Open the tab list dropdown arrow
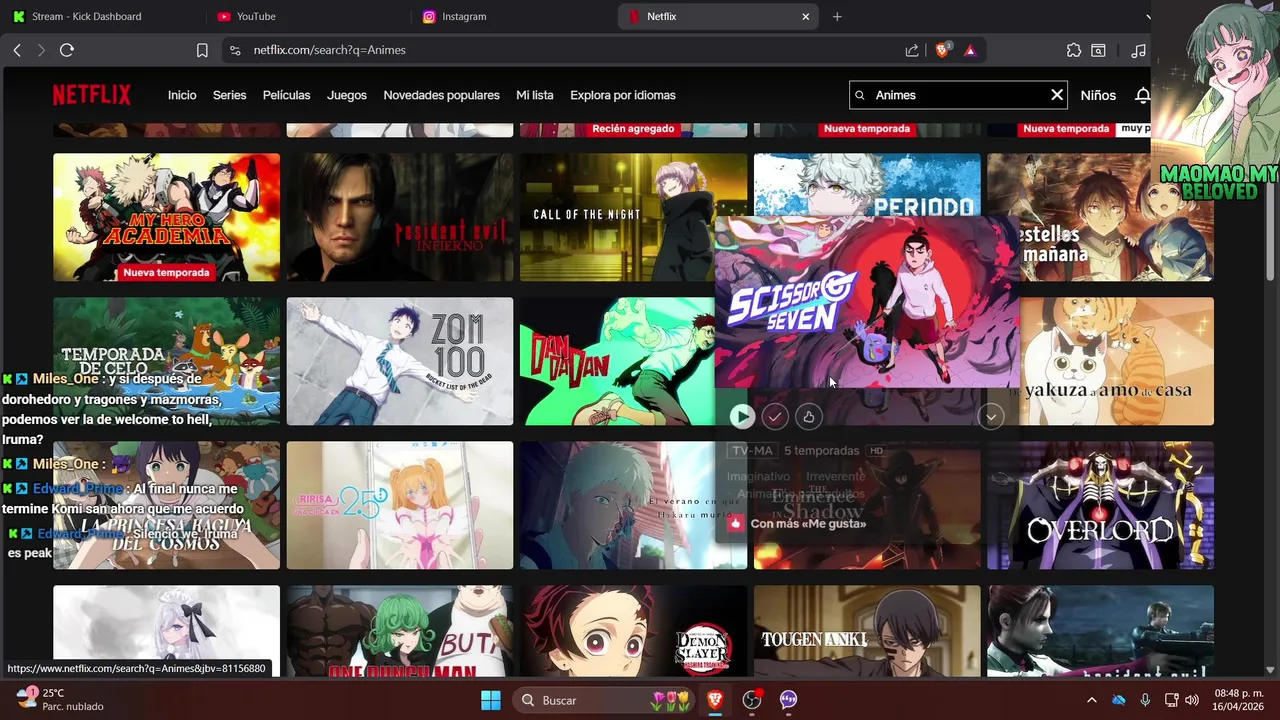The image size is (1280, 720). [x=1148, y=16]
